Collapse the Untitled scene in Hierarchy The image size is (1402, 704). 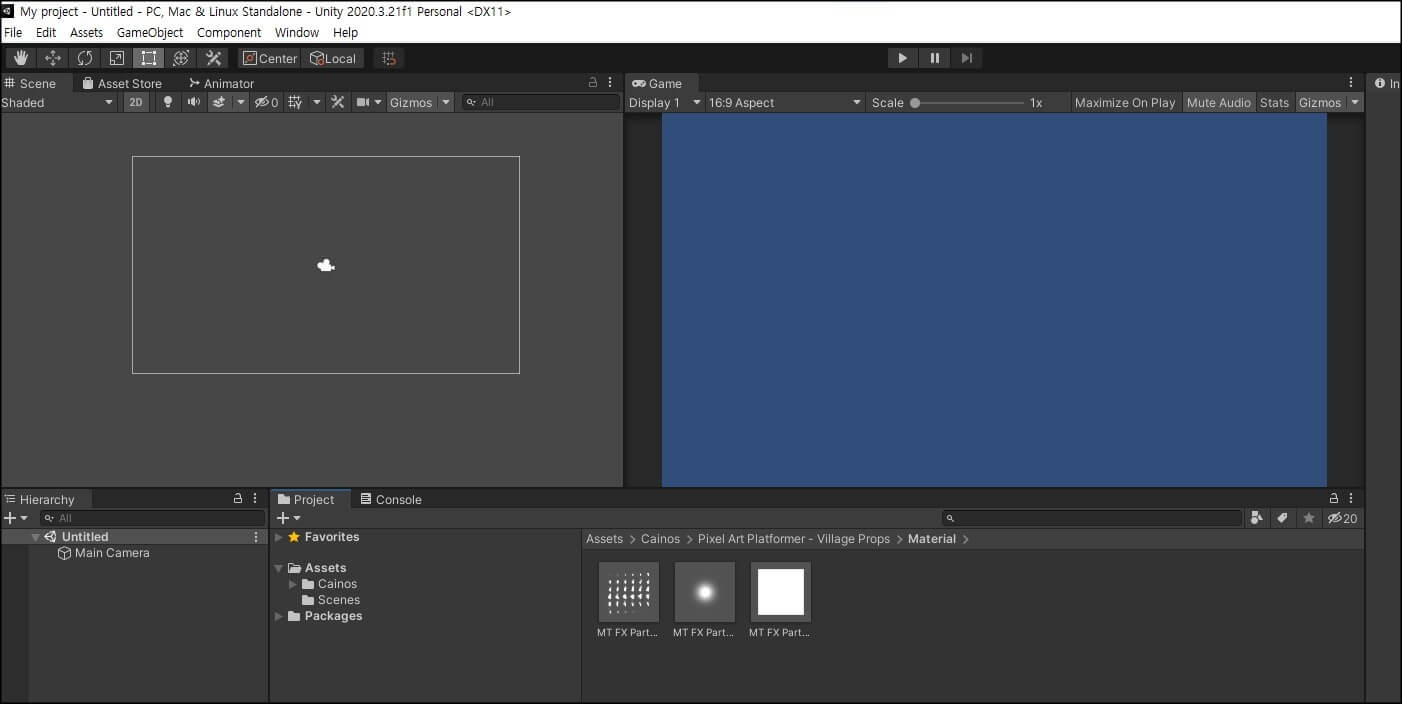tap(36, 537)
